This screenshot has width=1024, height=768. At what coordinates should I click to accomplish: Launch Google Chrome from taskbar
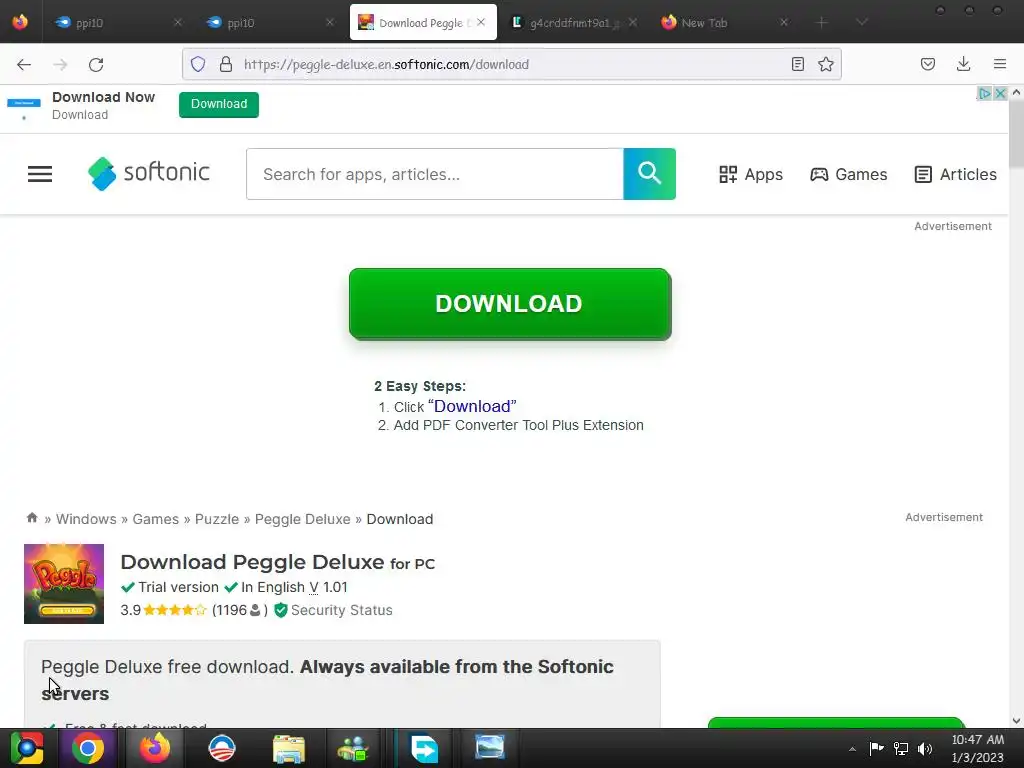tap(88, 748)
